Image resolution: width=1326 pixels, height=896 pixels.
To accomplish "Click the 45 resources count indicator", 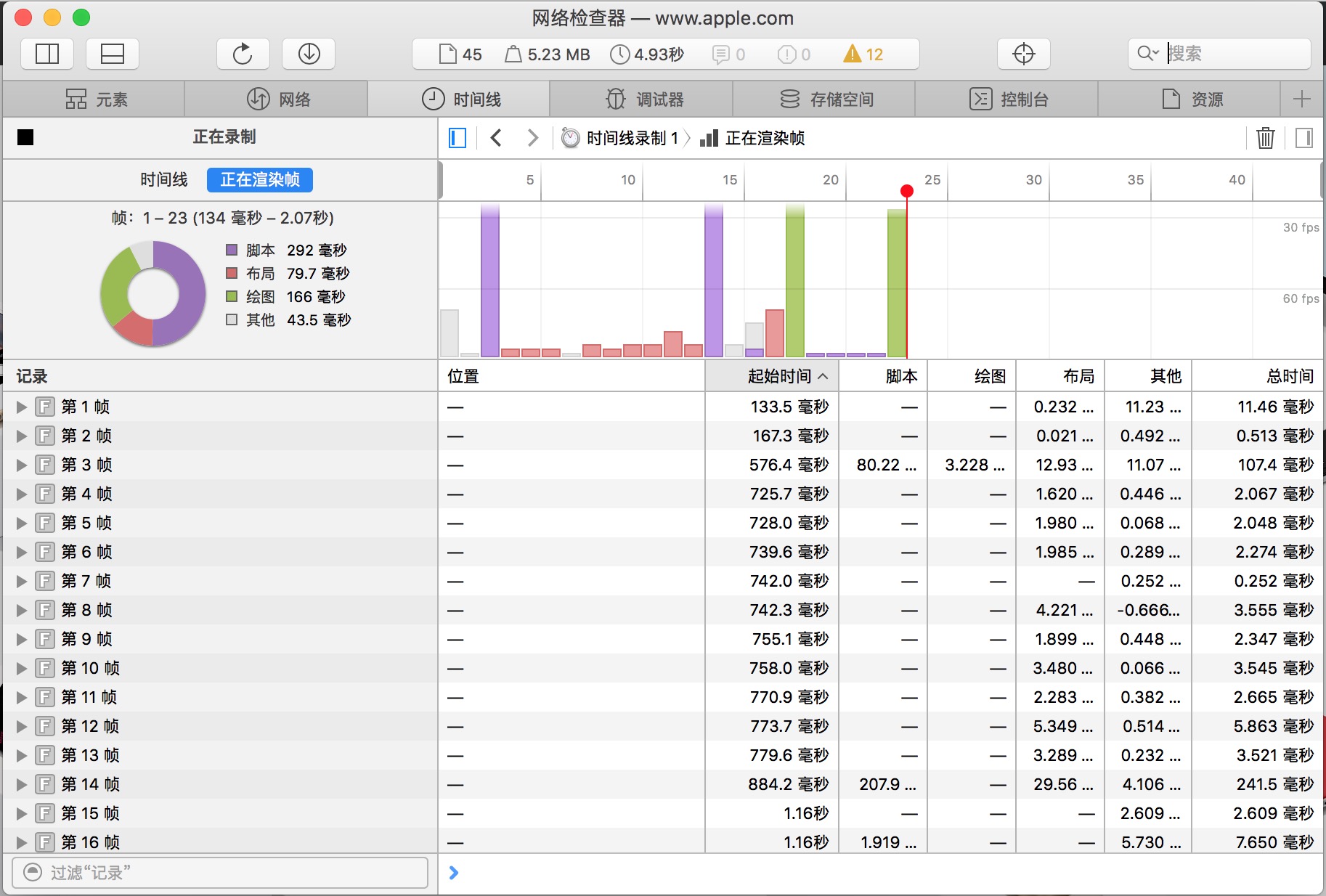I will (x=460, y=54).
